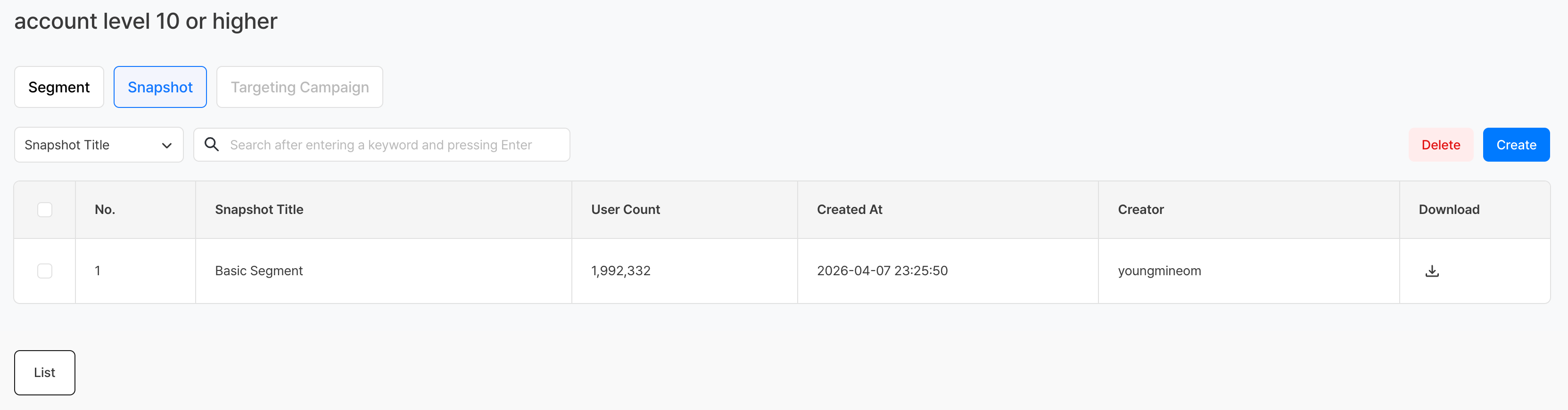Click the creator name youngmineom
The height and width of the screenshot is (410, 1568).
pos(1159,271)
